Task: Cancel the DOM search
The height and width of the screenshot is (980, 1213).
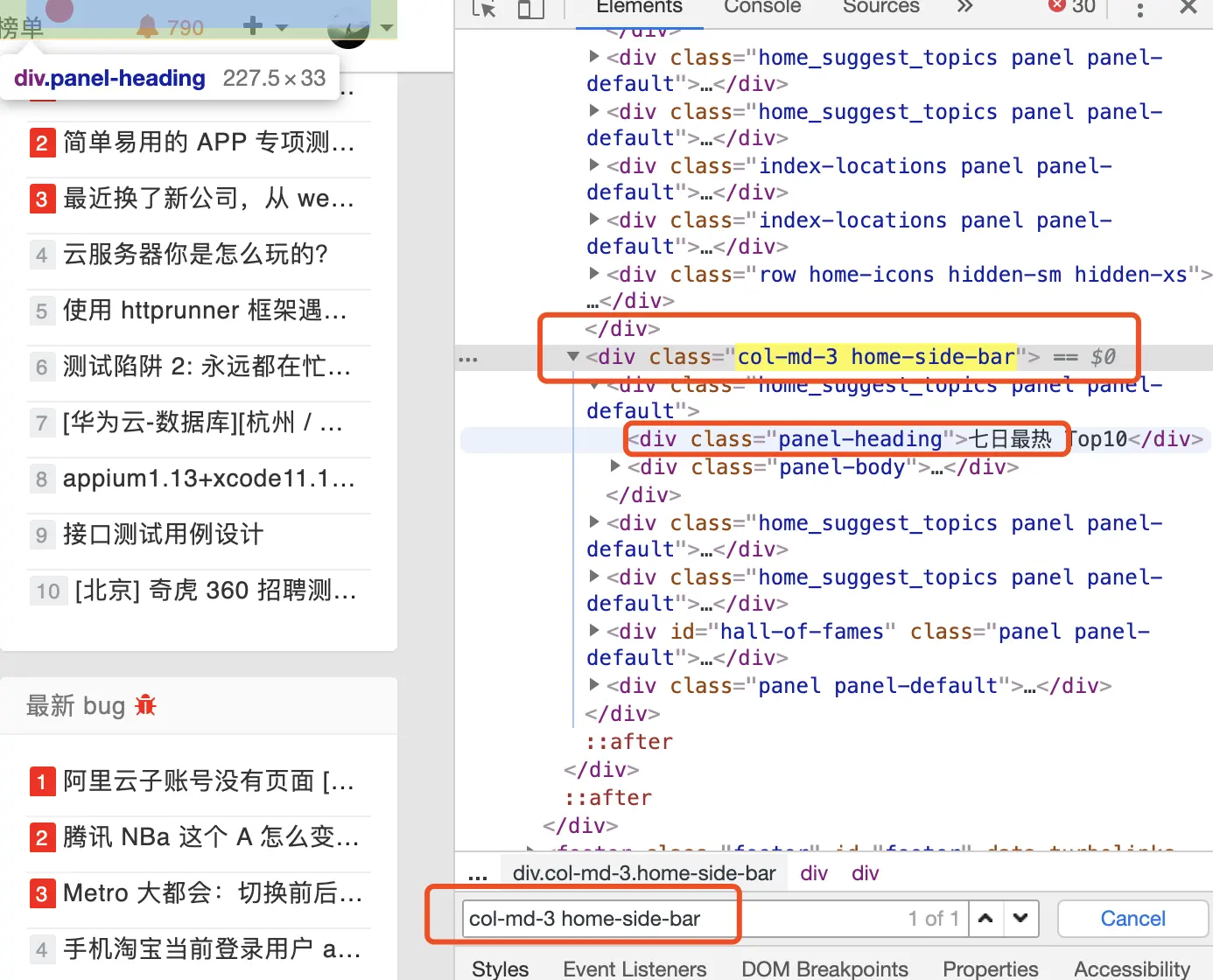Action: pyautogui.click(x=1132, y=918)
